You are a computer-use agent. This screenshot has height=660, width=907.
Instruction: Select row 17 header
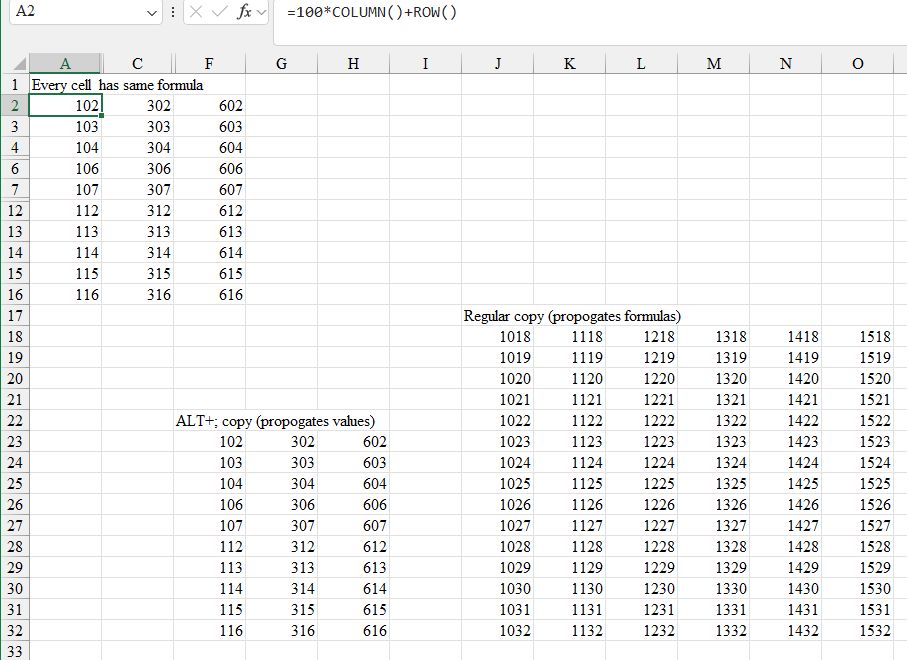point(15,315)
